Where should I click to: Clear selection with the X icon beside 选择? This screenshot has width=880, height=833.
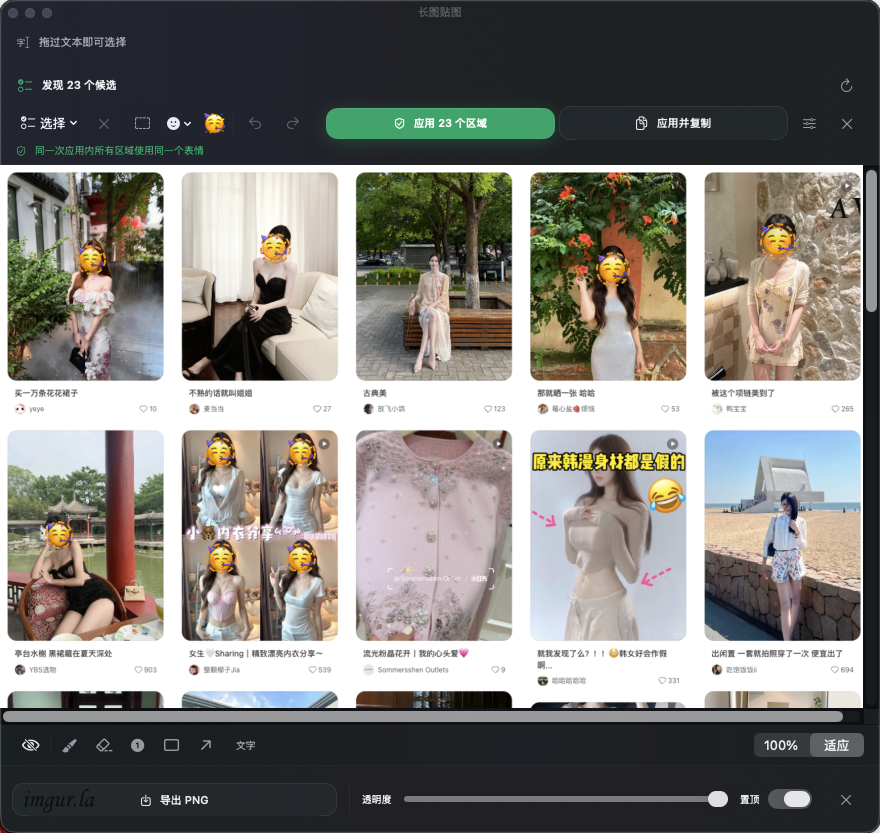coord(104,123)
